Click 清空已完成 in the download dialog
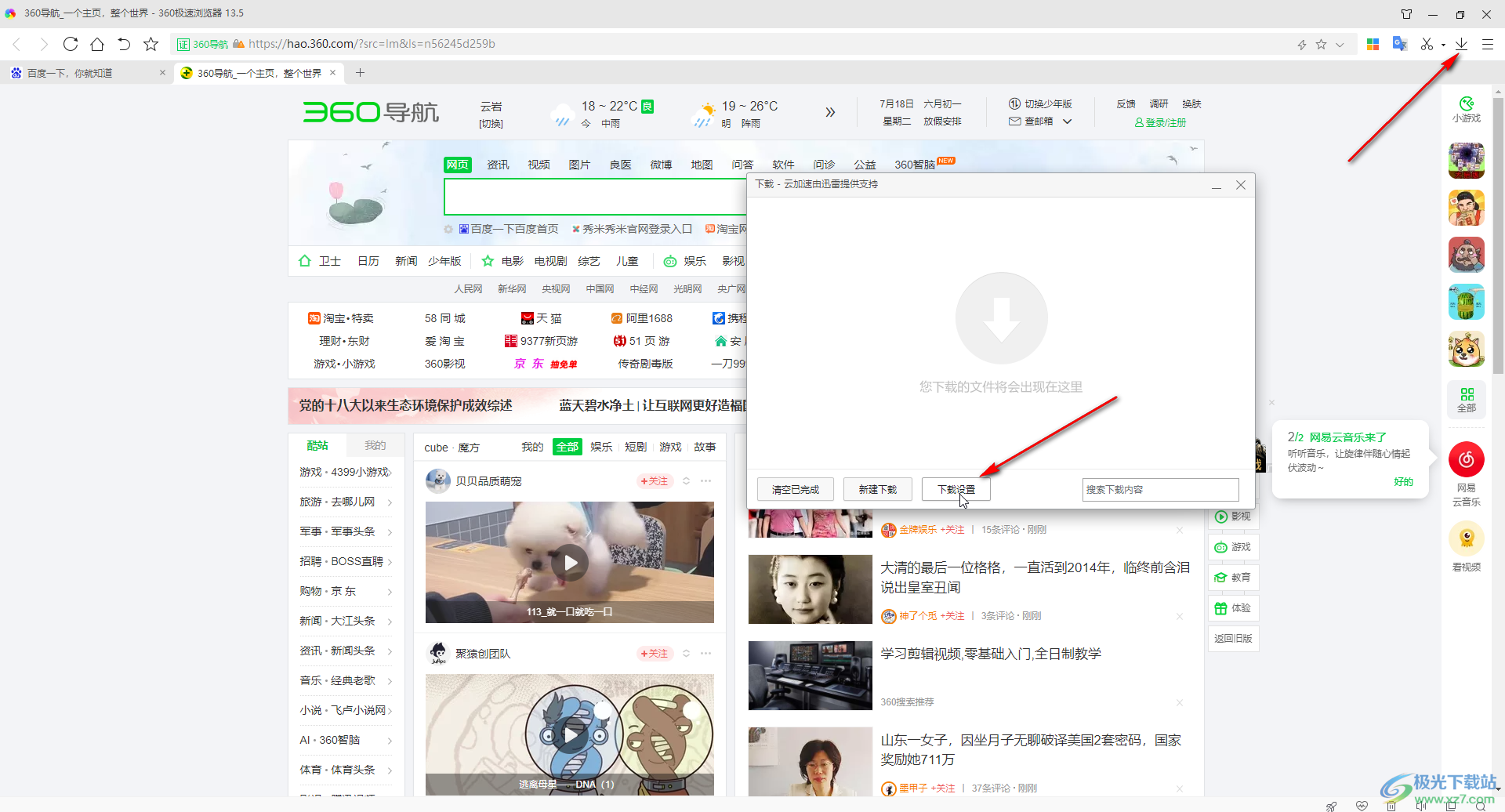The width and height of the screenshot is (1505, 812). tap(796, 489)
